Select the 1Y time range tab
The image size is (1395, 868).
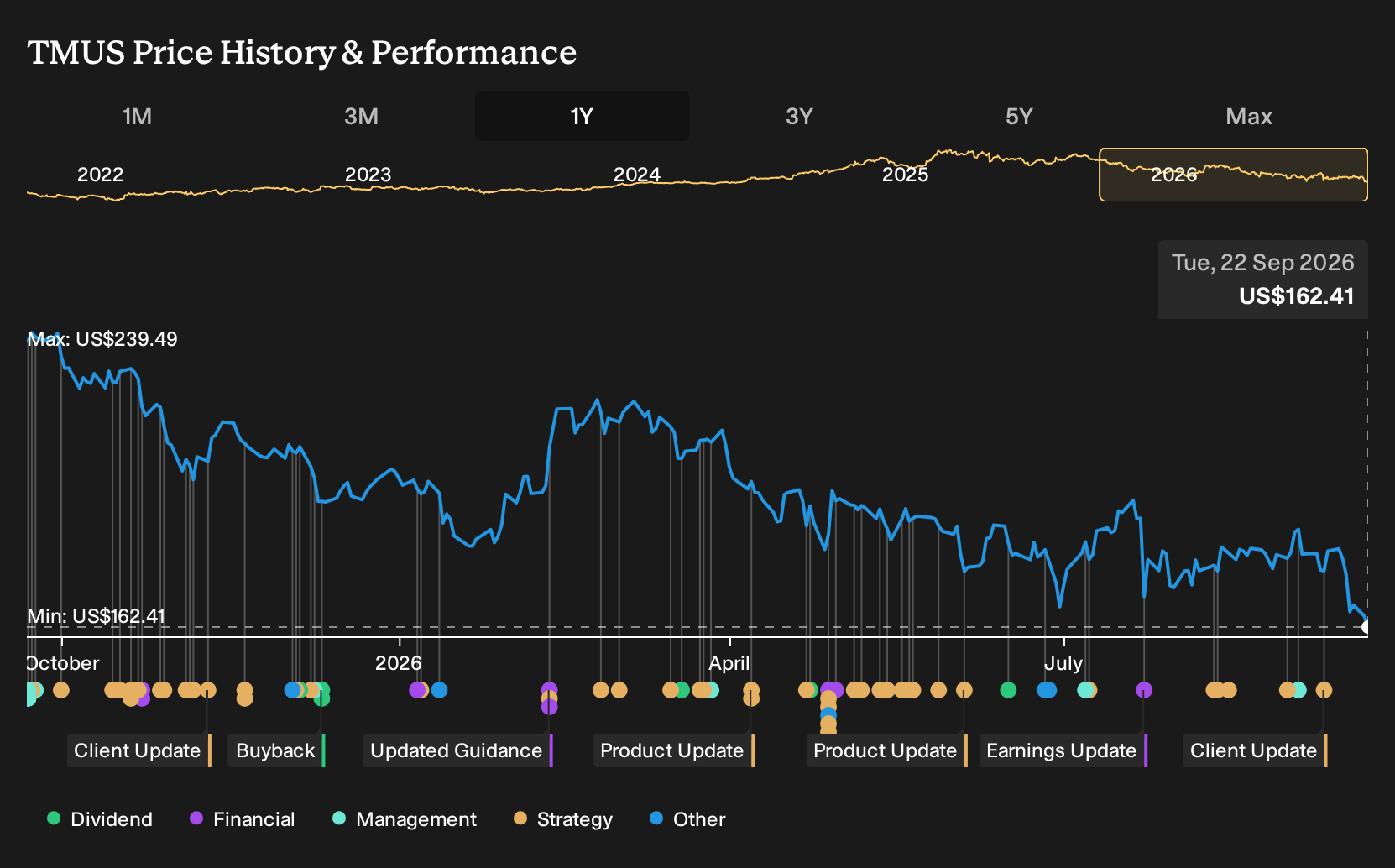click(582, 116)
